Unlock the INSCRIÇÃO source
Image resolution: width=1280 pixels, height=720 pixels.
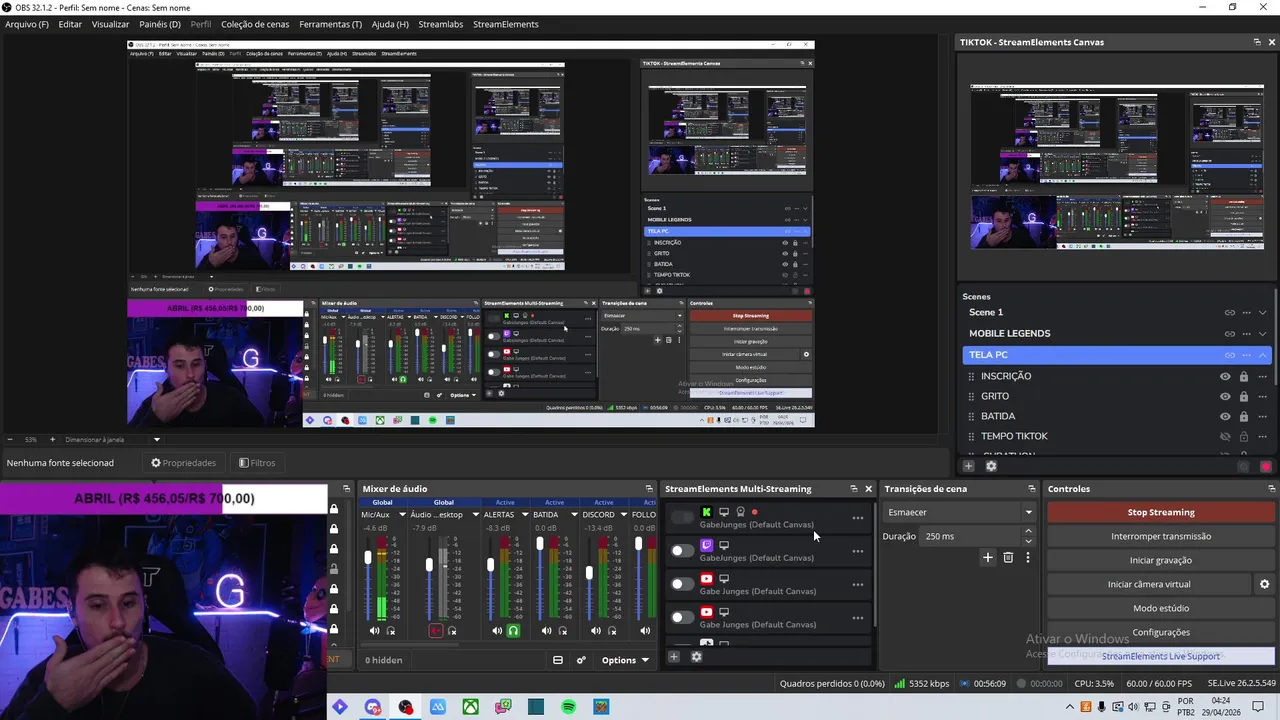pos(1244,377)
